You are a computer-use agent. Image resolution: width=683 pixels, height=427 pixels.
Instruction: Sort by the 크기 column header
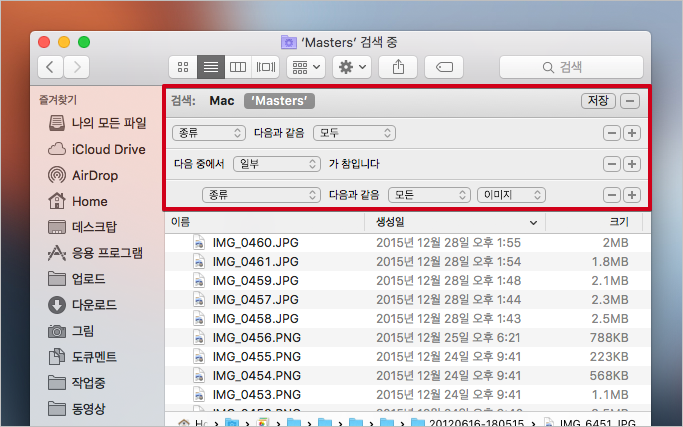pyautogui.click(x=594, y=222)
